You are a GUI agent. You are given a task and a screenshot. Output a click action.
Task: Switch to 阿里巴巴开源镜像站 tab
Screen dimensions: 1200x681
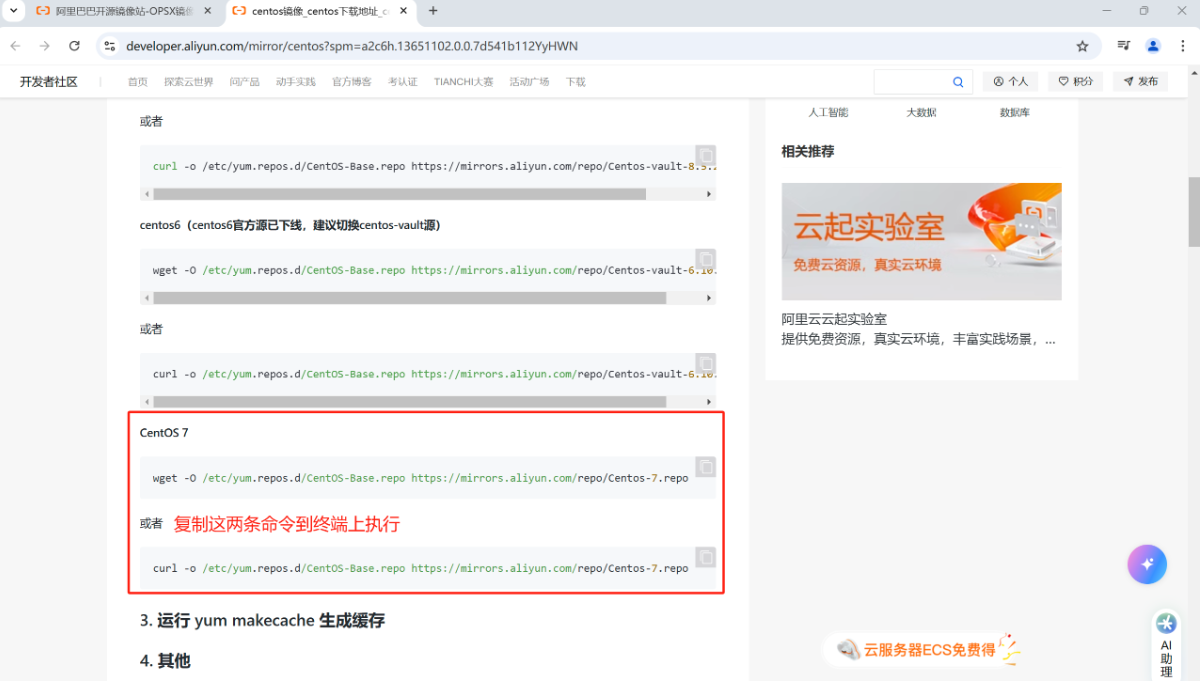(124, 11)
